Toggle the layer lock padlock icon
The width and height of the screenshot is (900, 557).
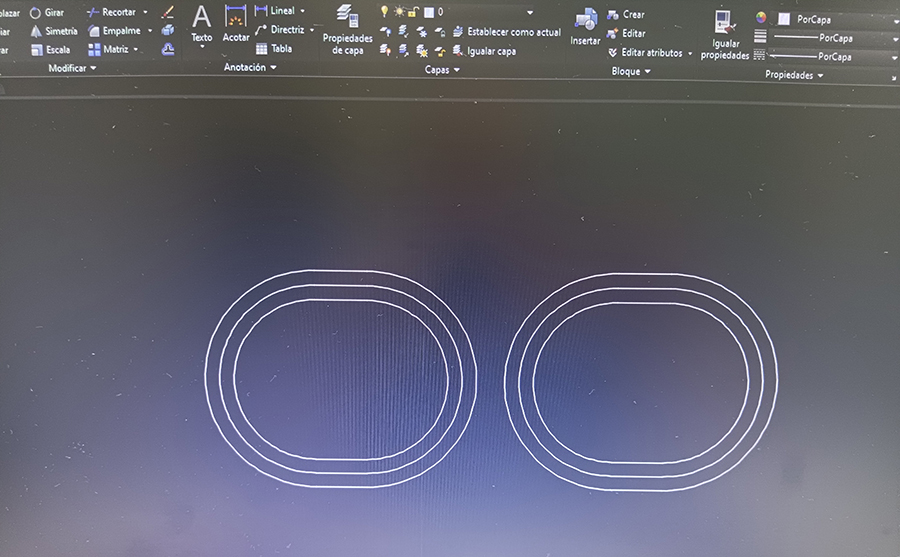(x=412, y=11)
